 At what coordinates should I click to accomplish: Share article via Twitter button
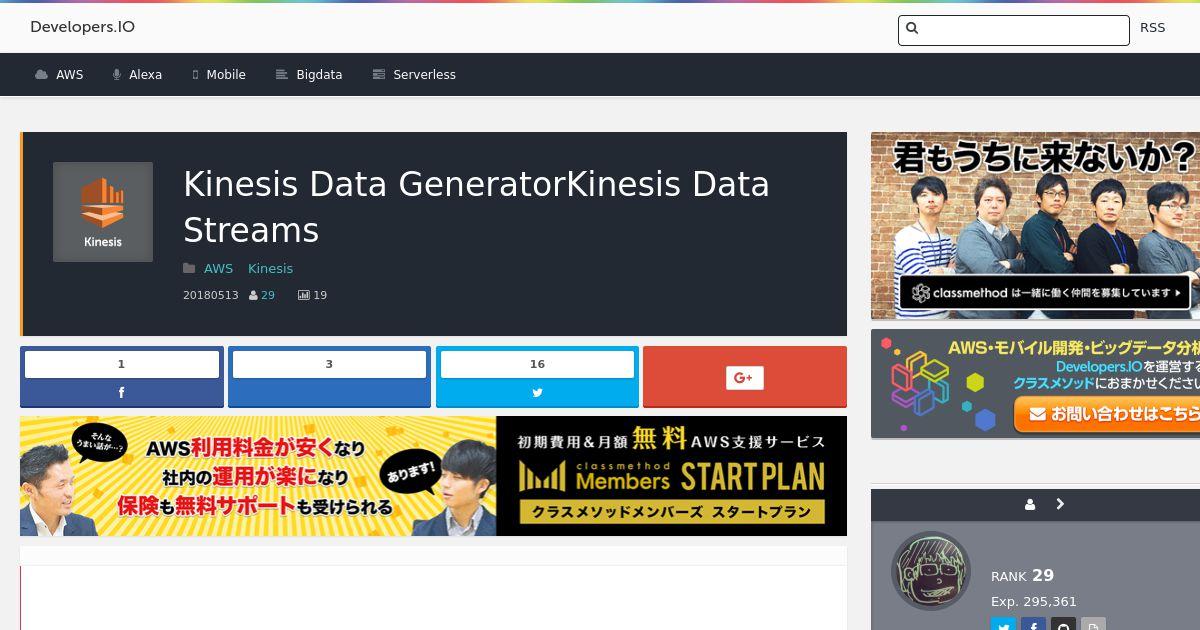point(537,393)
